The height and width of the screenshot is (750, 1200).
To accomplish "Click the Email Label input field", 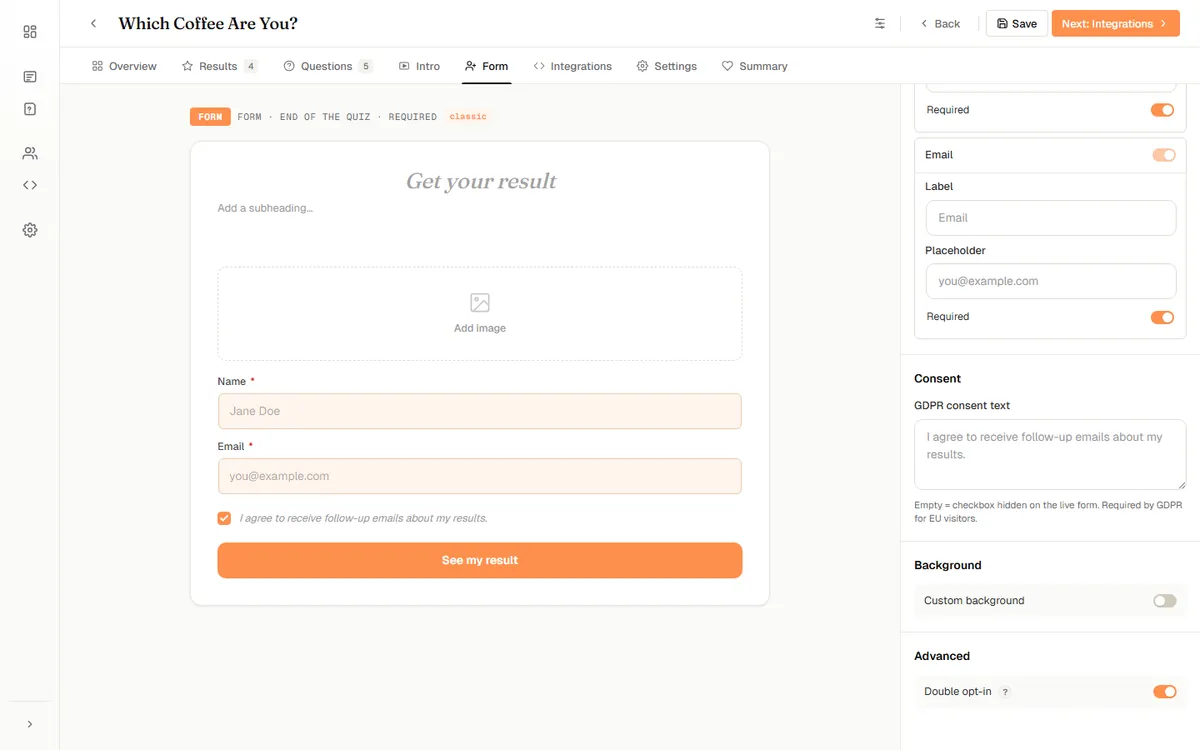I will (1050, 218).
